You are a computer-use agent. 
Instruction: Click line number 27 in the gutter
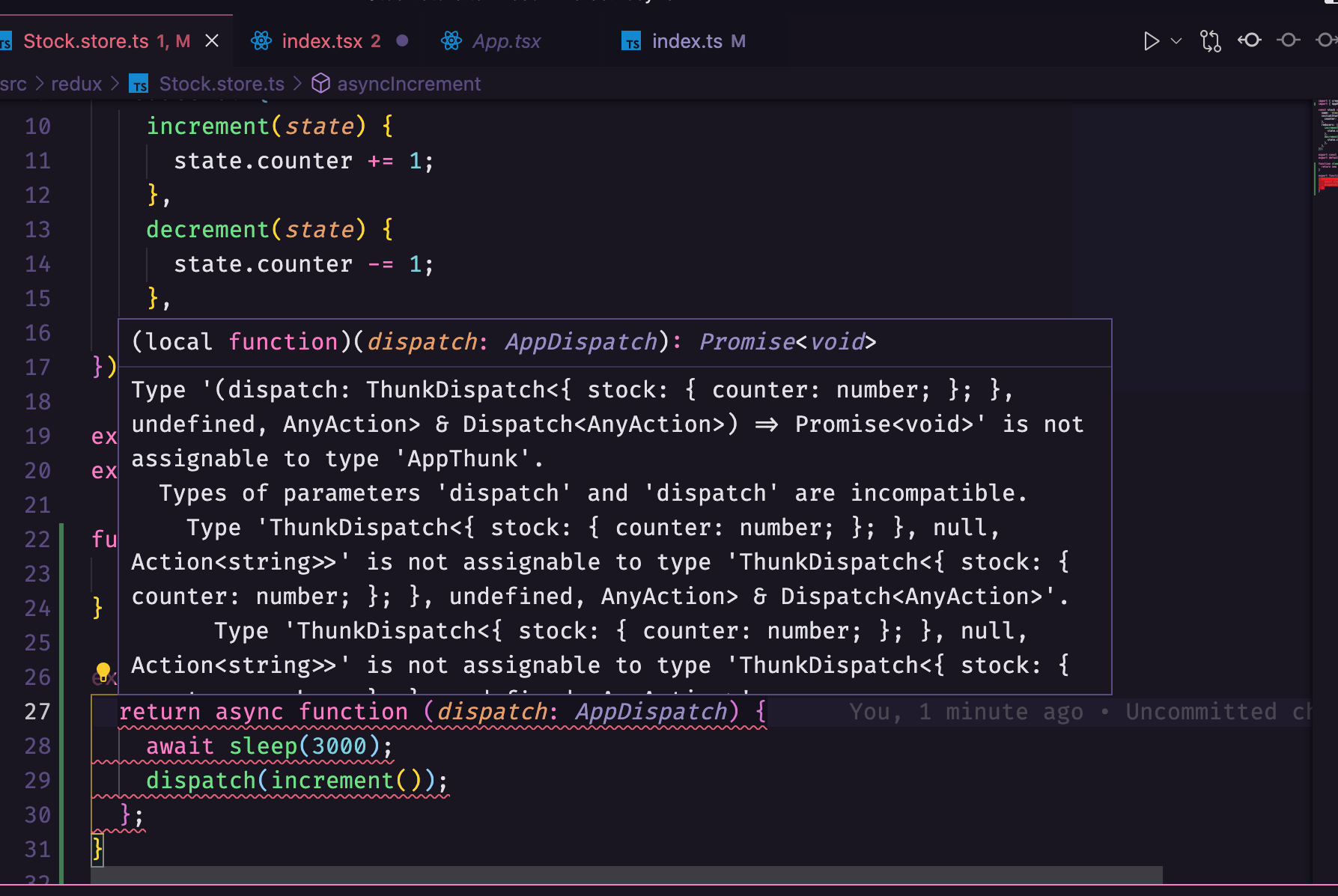tap(37, 712)
